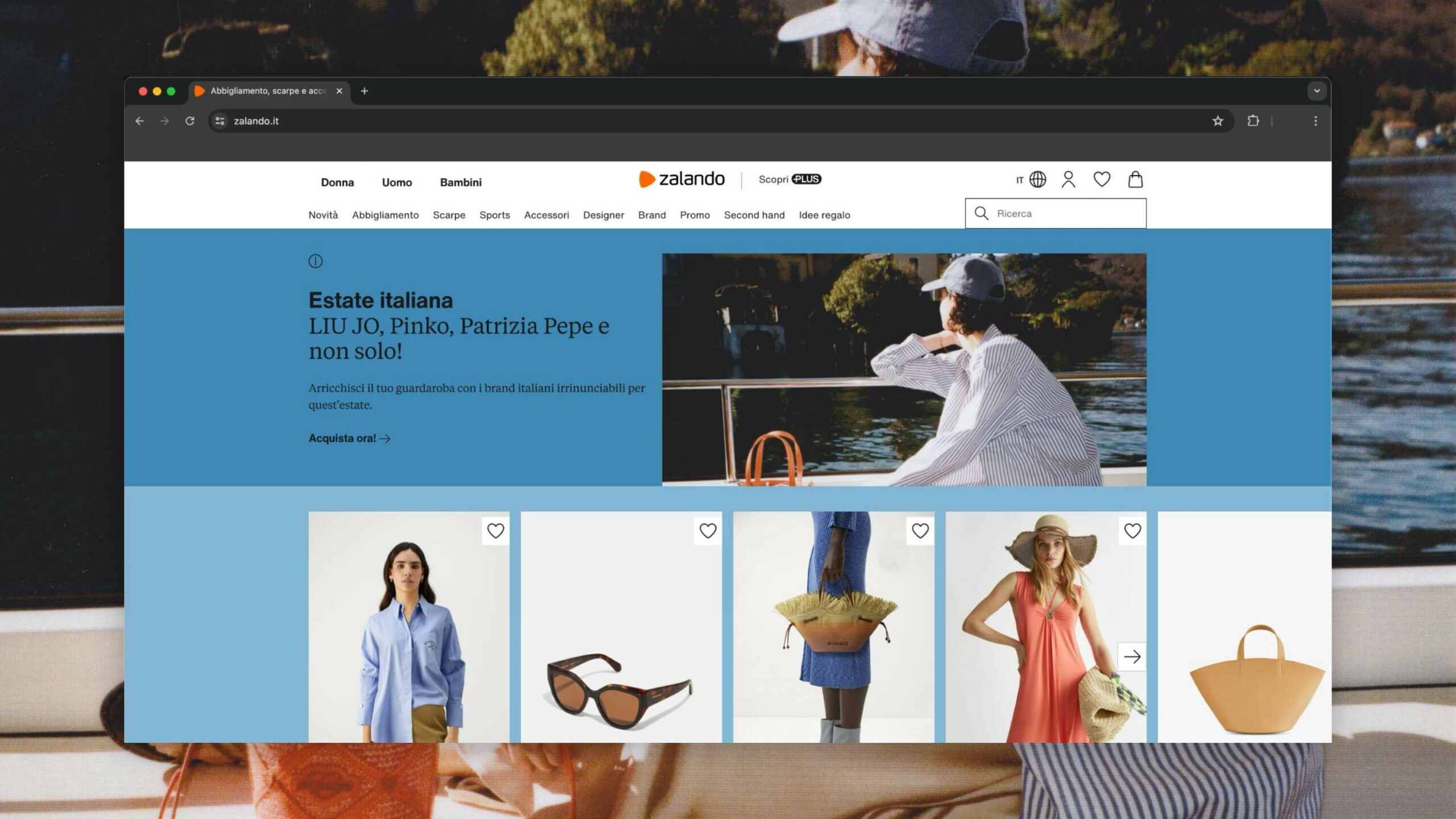Favorite the sunglasses product

point(708,531)
